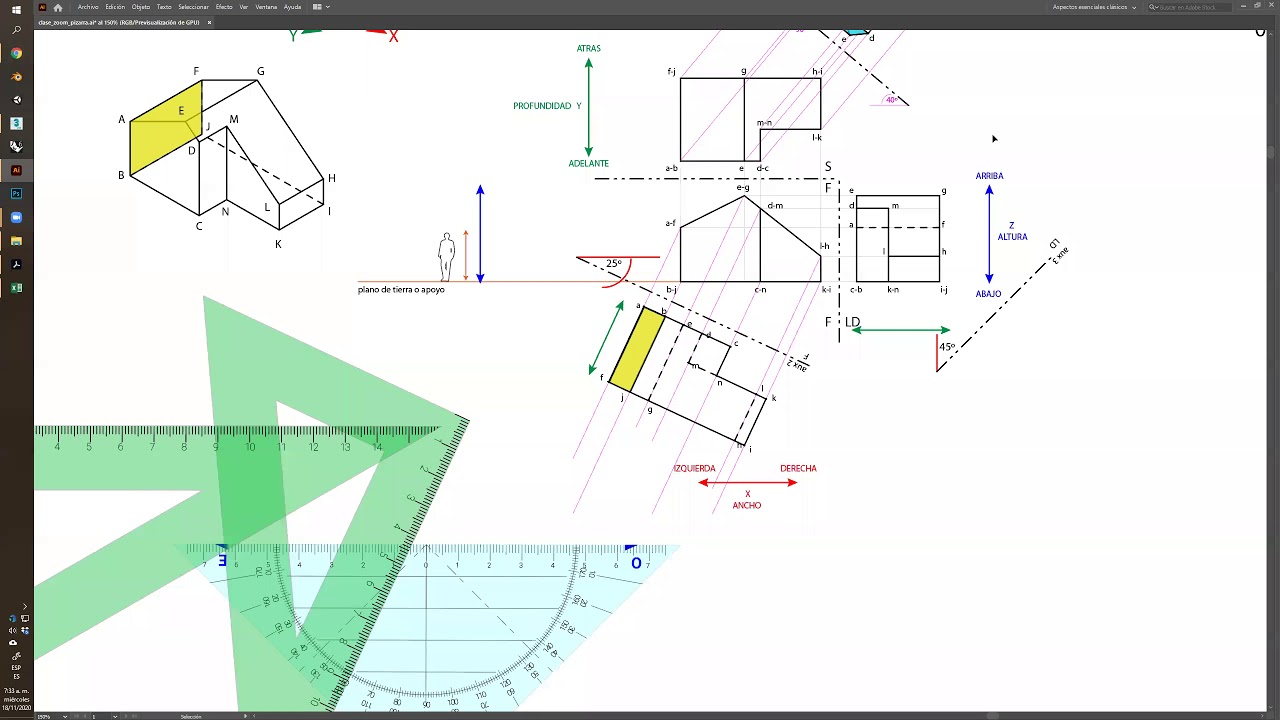Go to Illustrator Home screen icon
Screen dimensions: 1280x720
[57, 7]
